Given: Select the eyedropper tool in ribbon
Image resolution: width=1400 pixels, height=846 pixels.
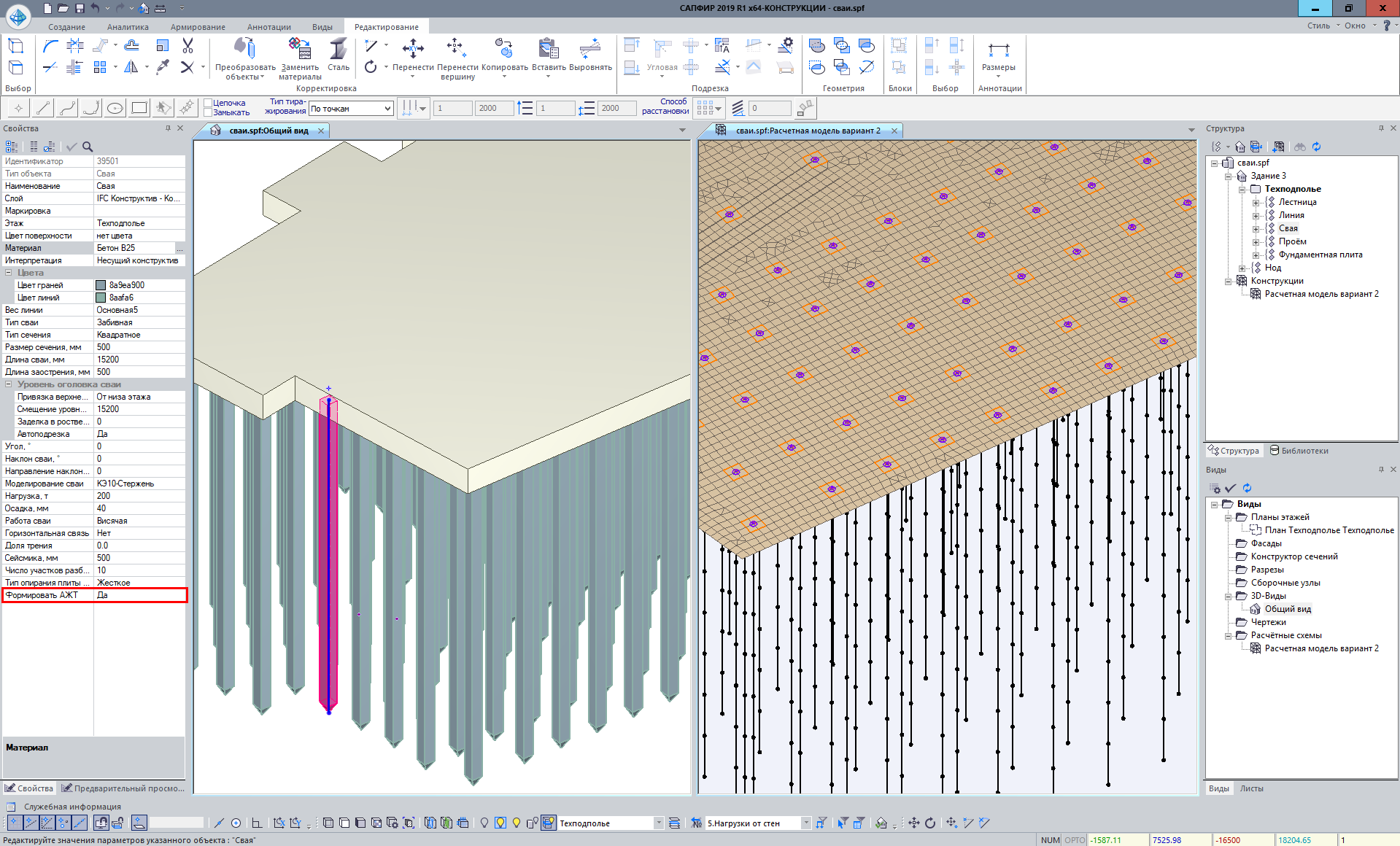Looking at the screenshot, I should click(x=163, y=67).
